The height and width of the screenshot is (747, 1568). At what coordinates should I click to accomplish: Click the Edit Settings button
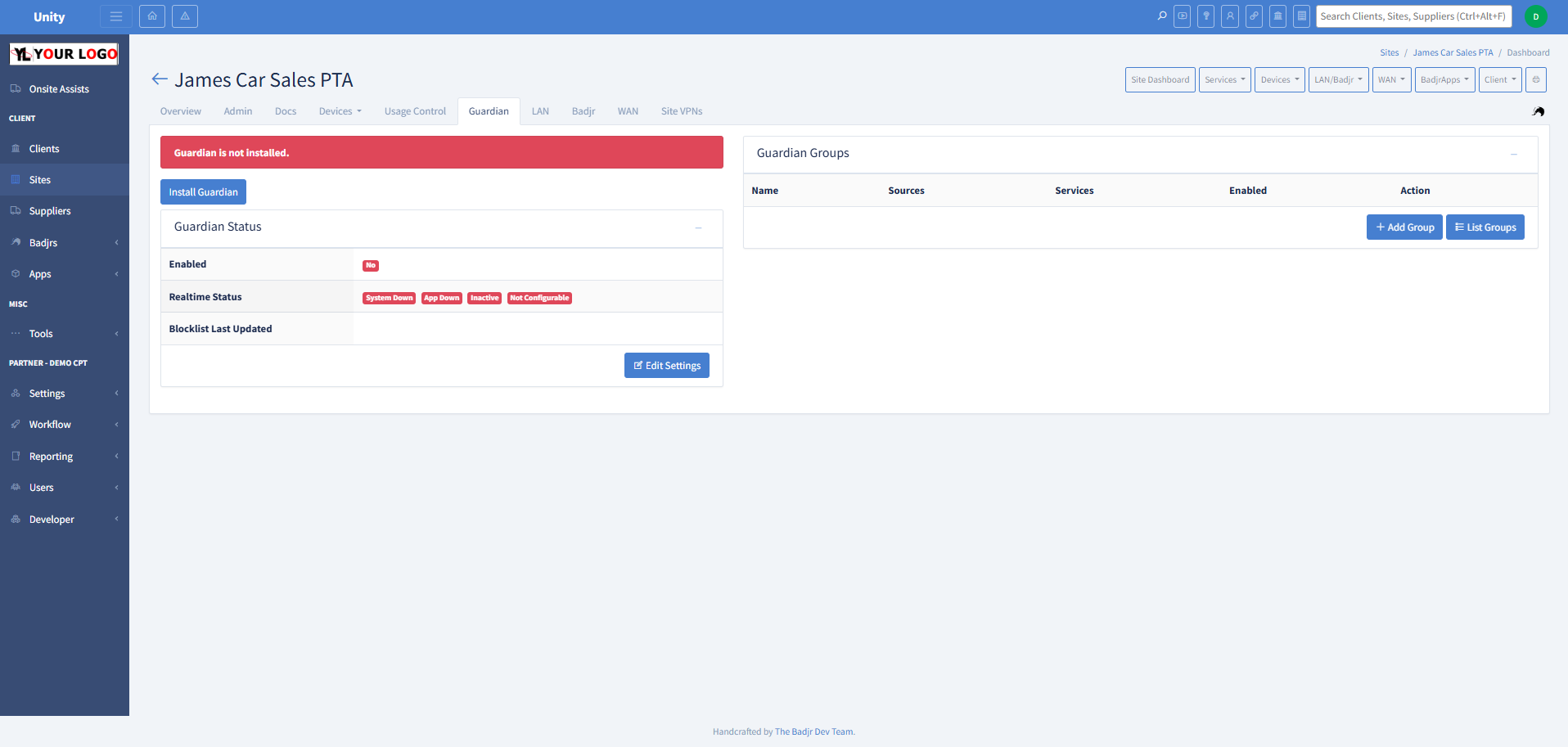[667, 366]
